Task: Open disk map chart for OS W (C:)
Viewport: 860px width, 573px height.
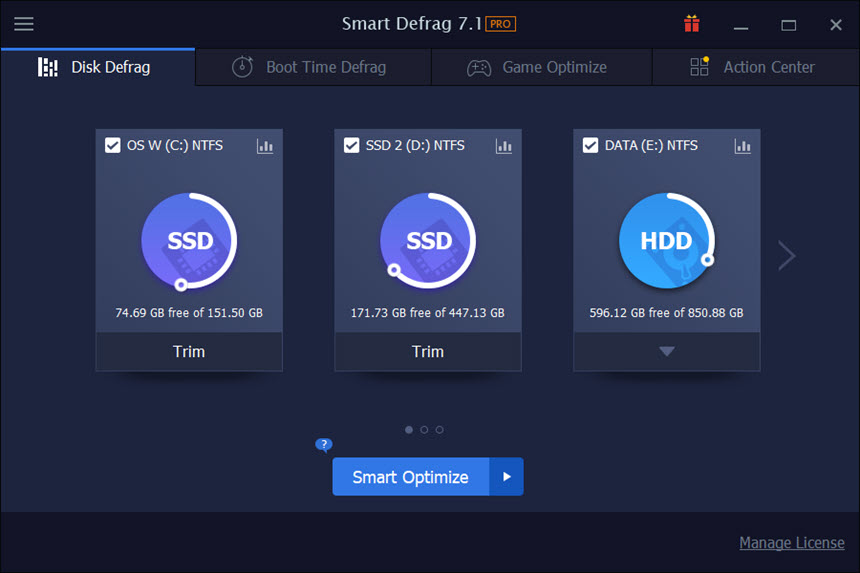Action: click(x=265, y=146)
